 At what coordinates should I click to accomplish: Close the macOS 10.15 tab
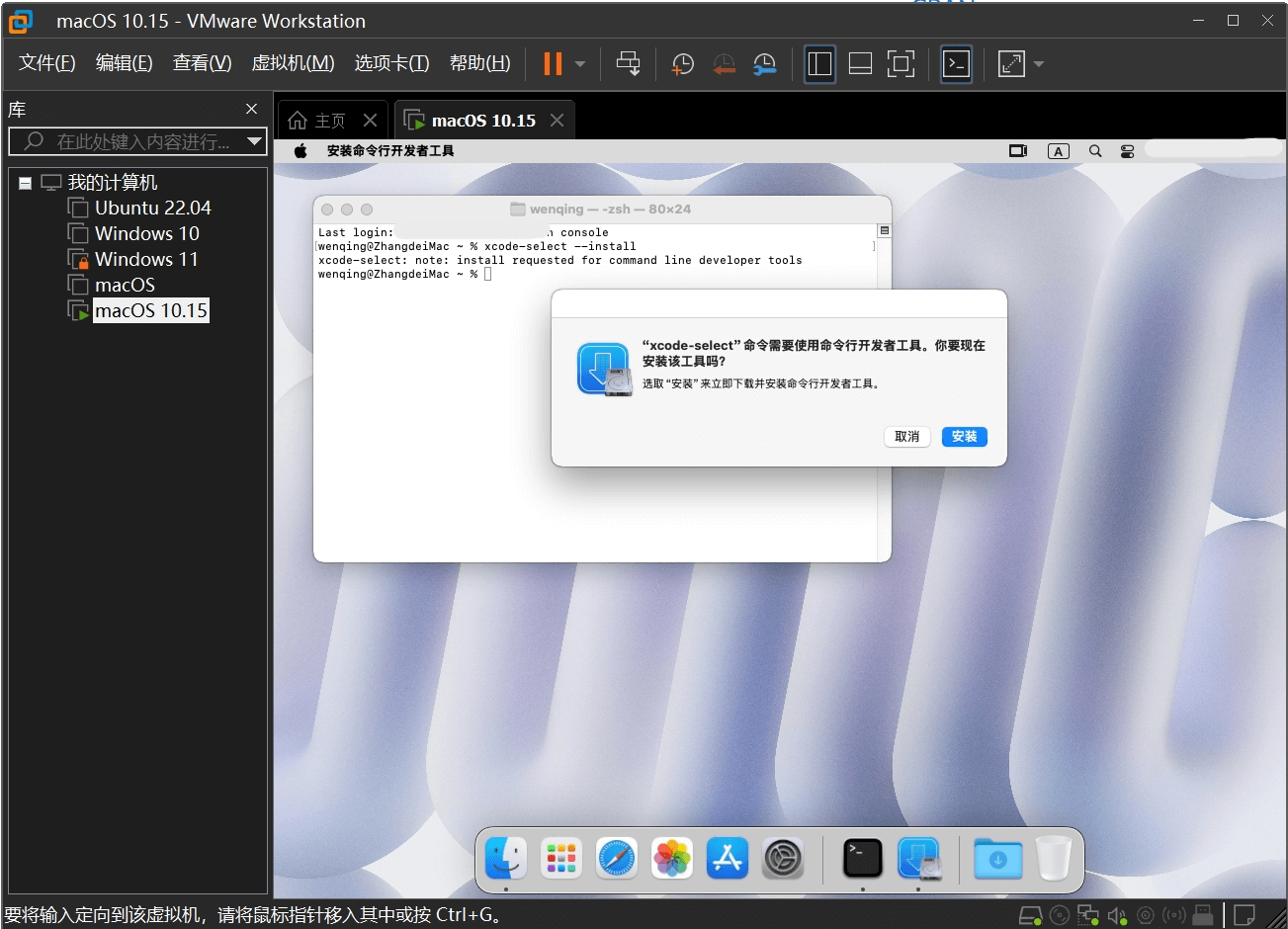pyautogui.click(x=557, y=120)
